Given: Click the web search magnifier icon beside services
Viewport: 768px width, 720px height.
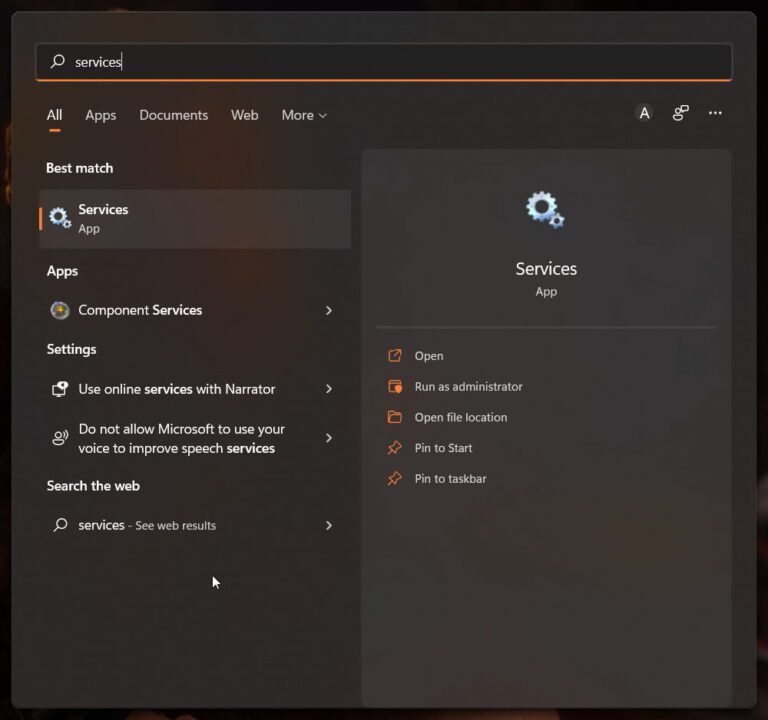Looking at the screenshot, I should (x=60, y=525).
